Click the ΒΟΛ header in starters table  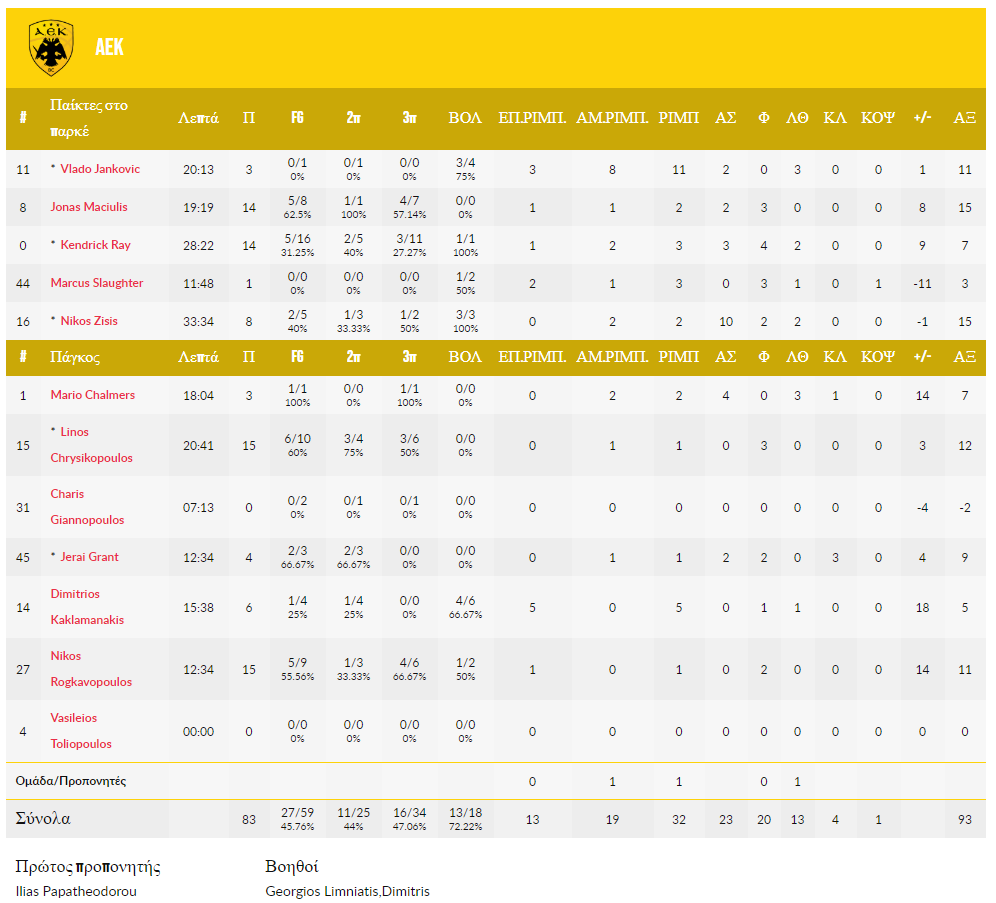[465, 118]
